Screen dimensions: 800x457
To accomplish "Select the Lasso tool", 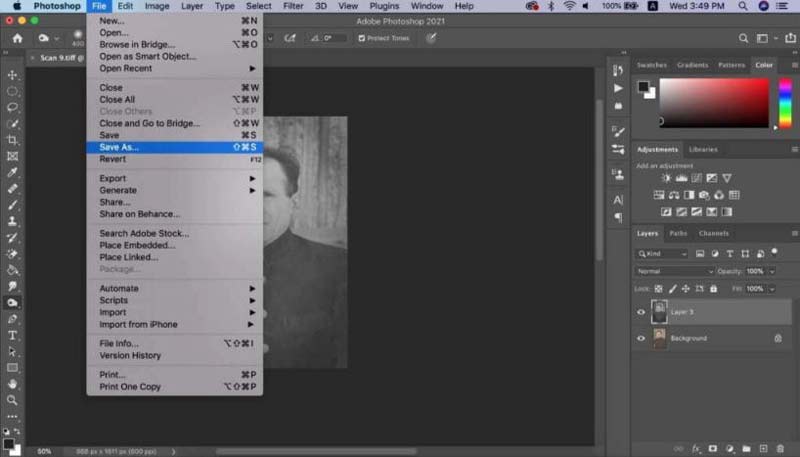I will pos(12,108).
